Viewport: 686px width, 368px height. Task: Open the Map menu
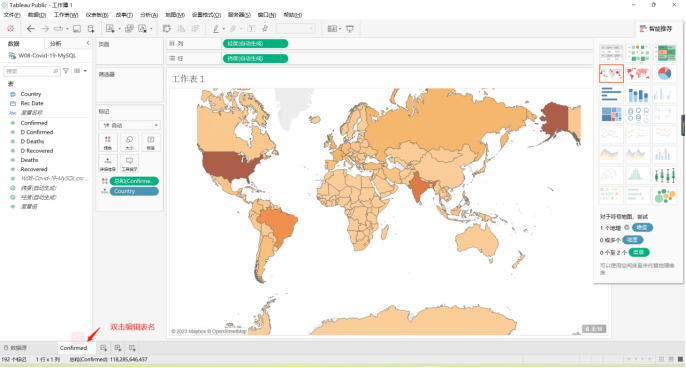point(175,15)
